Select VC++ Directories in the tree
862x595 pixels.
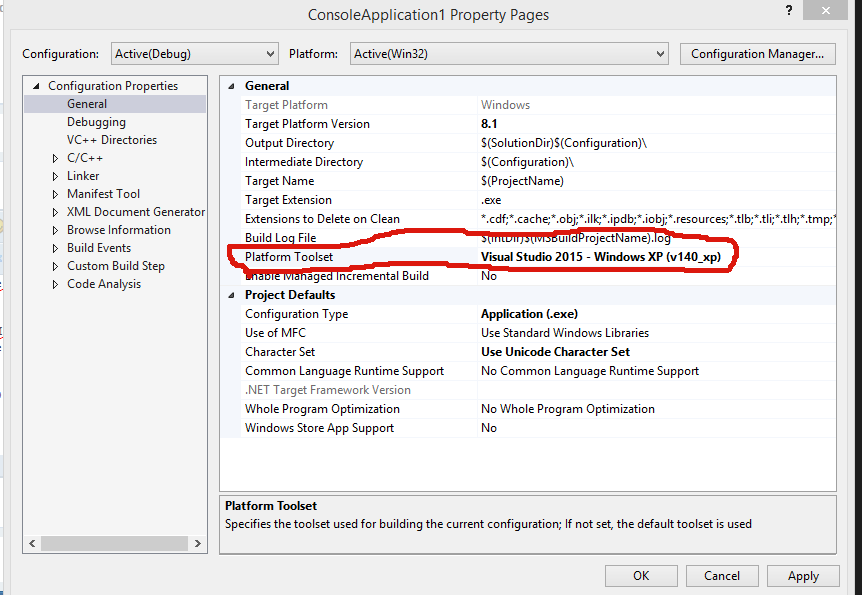pos(111,140)
